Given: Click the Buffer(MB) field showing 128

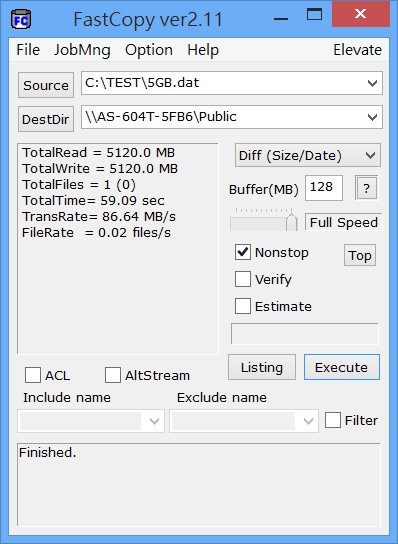Looking at the screenshot, I should pyautogui.click(x=324, y=188).
